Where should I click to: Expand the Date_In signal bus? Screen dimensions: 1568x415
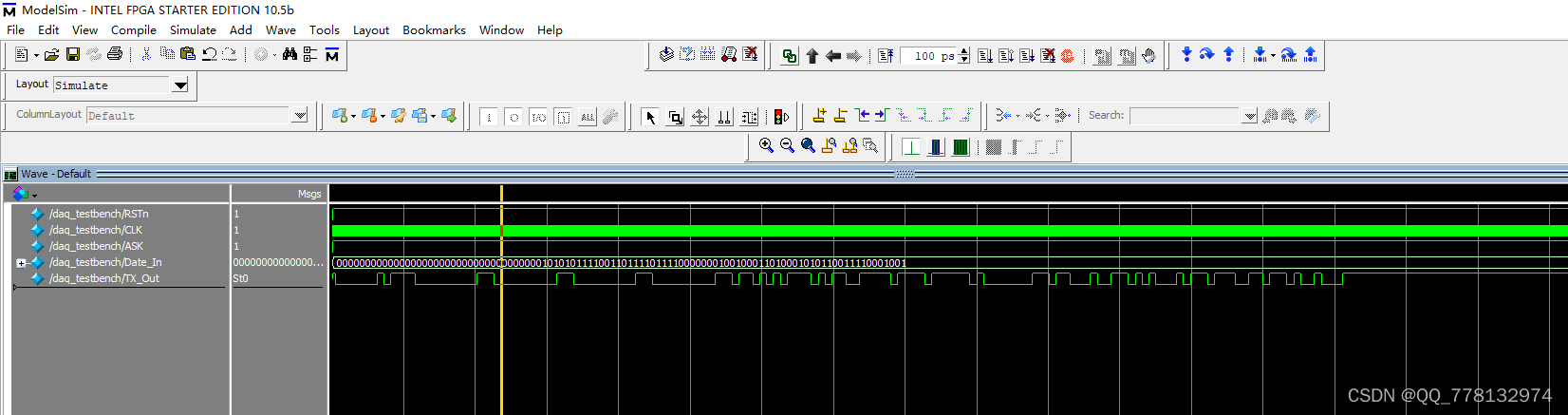(x=21, y=263)
